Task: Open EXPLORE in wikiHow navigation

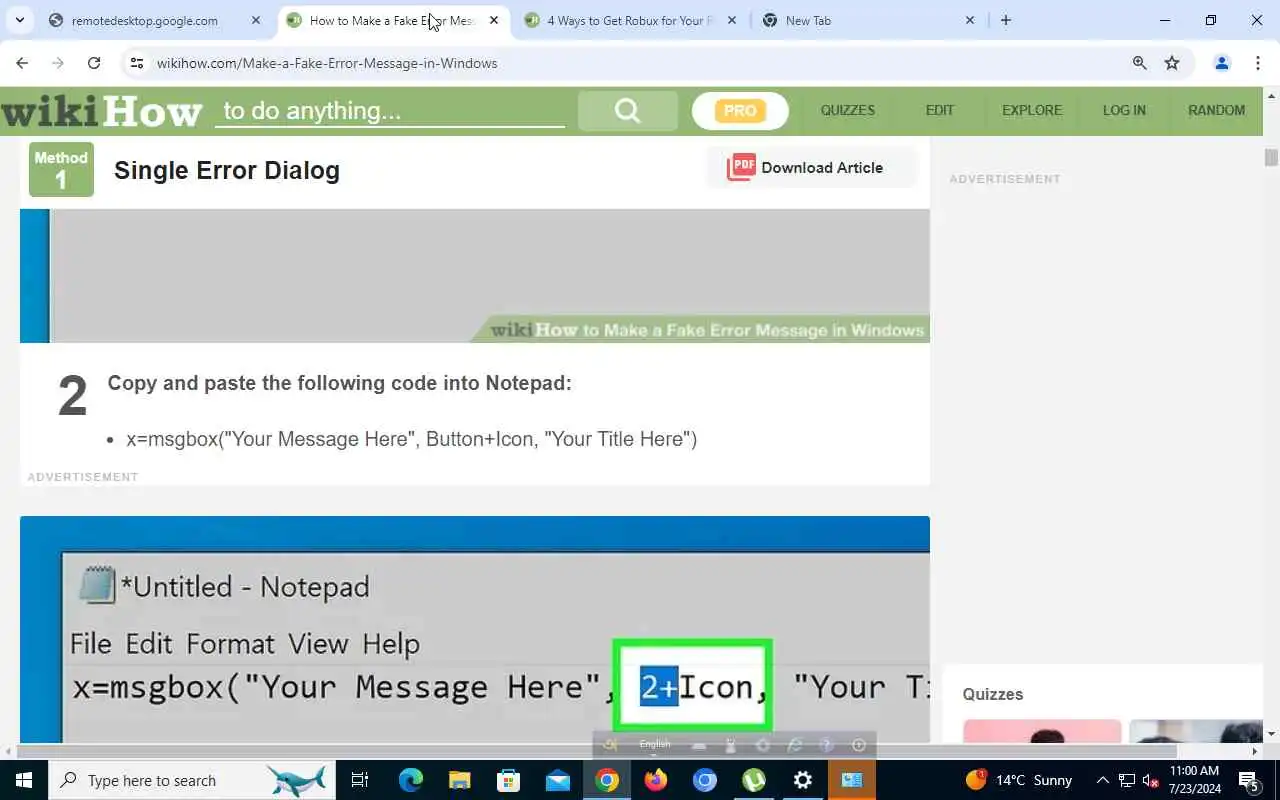Action: (x=1032, y=110)
